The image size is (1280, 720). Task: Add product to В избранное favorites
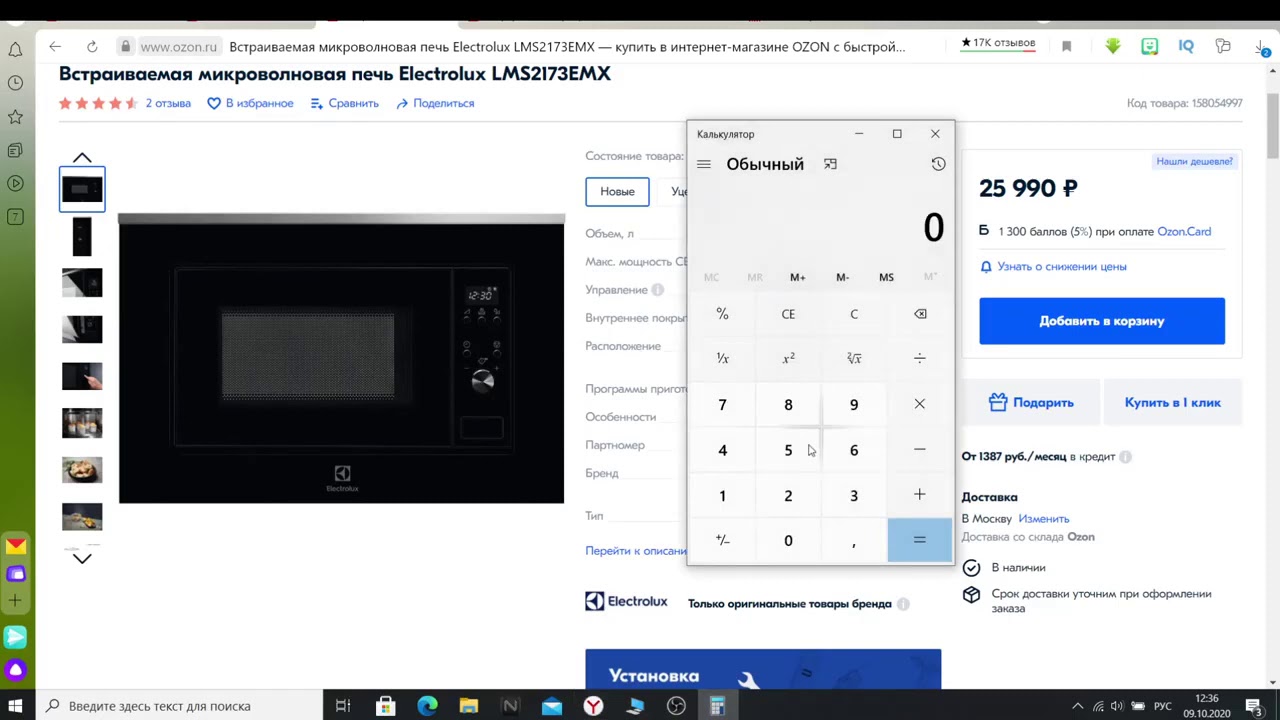pos(250,103)
